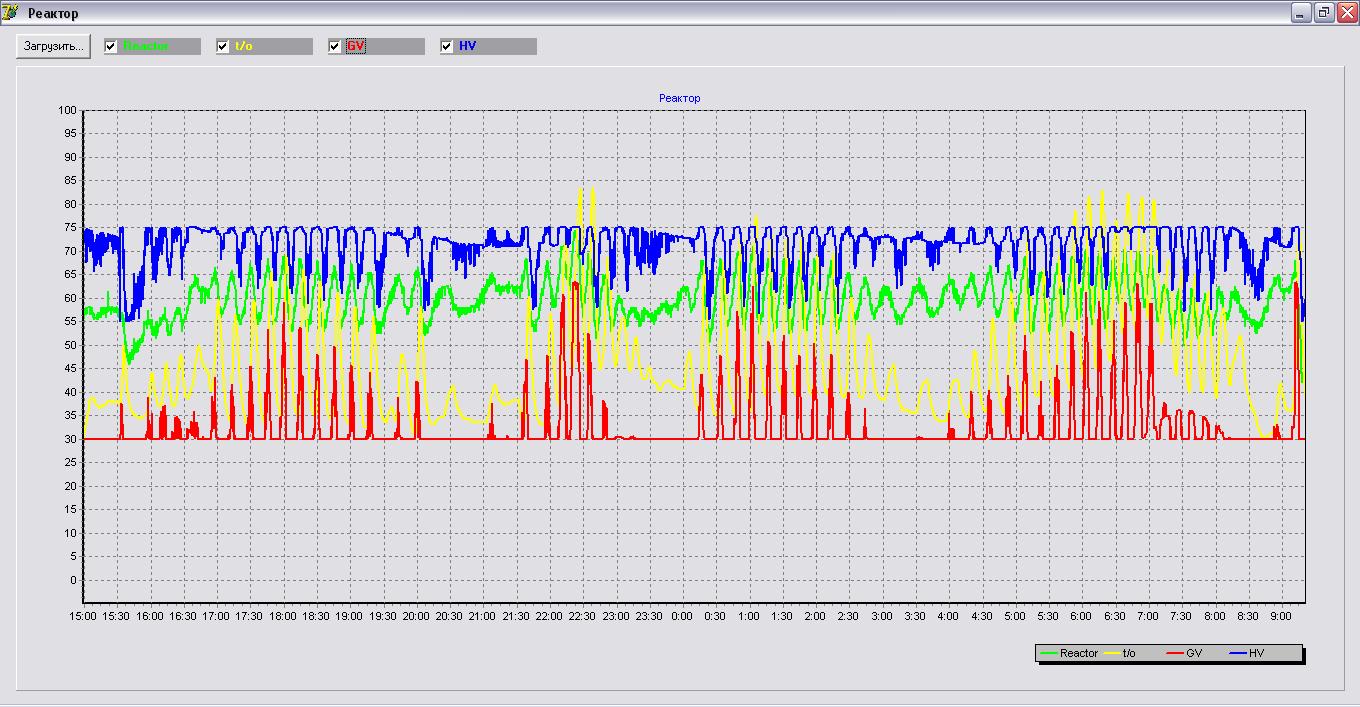Click the 15:00 start label on time axis
The image size is (1360, 707).
(83, 617)
